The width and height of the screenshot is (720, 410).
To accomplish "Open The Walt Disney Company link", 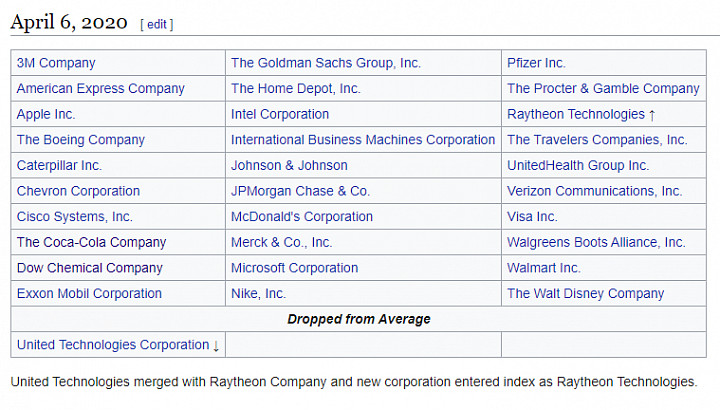I will pos(585,294).
